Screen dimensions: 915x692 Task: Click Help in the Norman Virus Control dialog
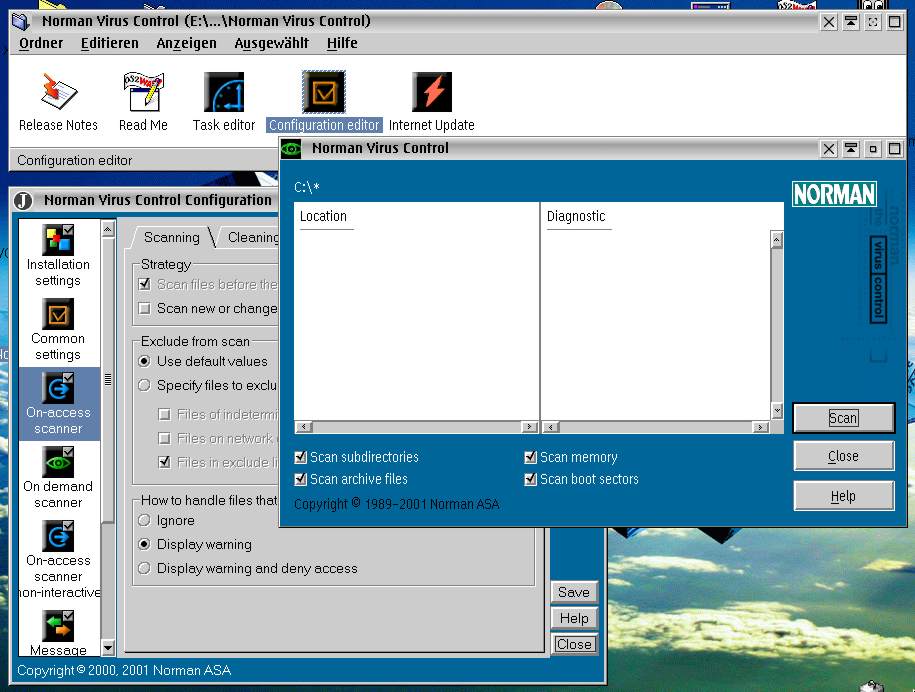(x=843, y=496)
